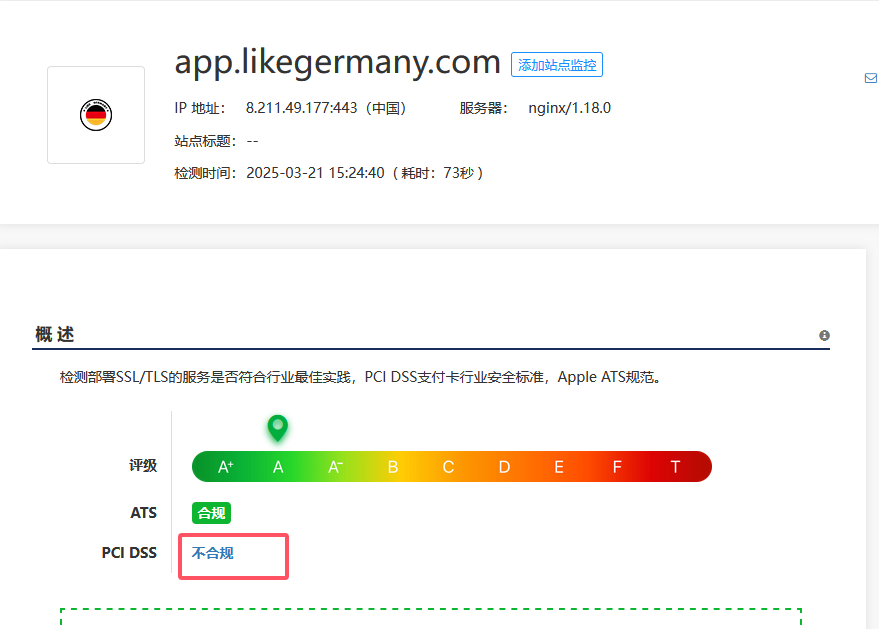Viewport: 879px width, 629px height.
Task: Click the B grade on rating bar
Action: 392,467
